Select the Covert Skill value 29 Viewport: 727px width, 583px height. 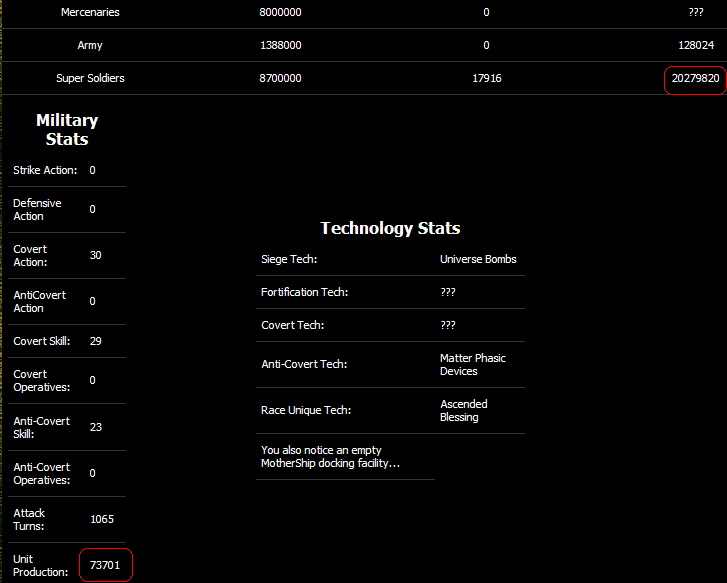click(96, 341)
